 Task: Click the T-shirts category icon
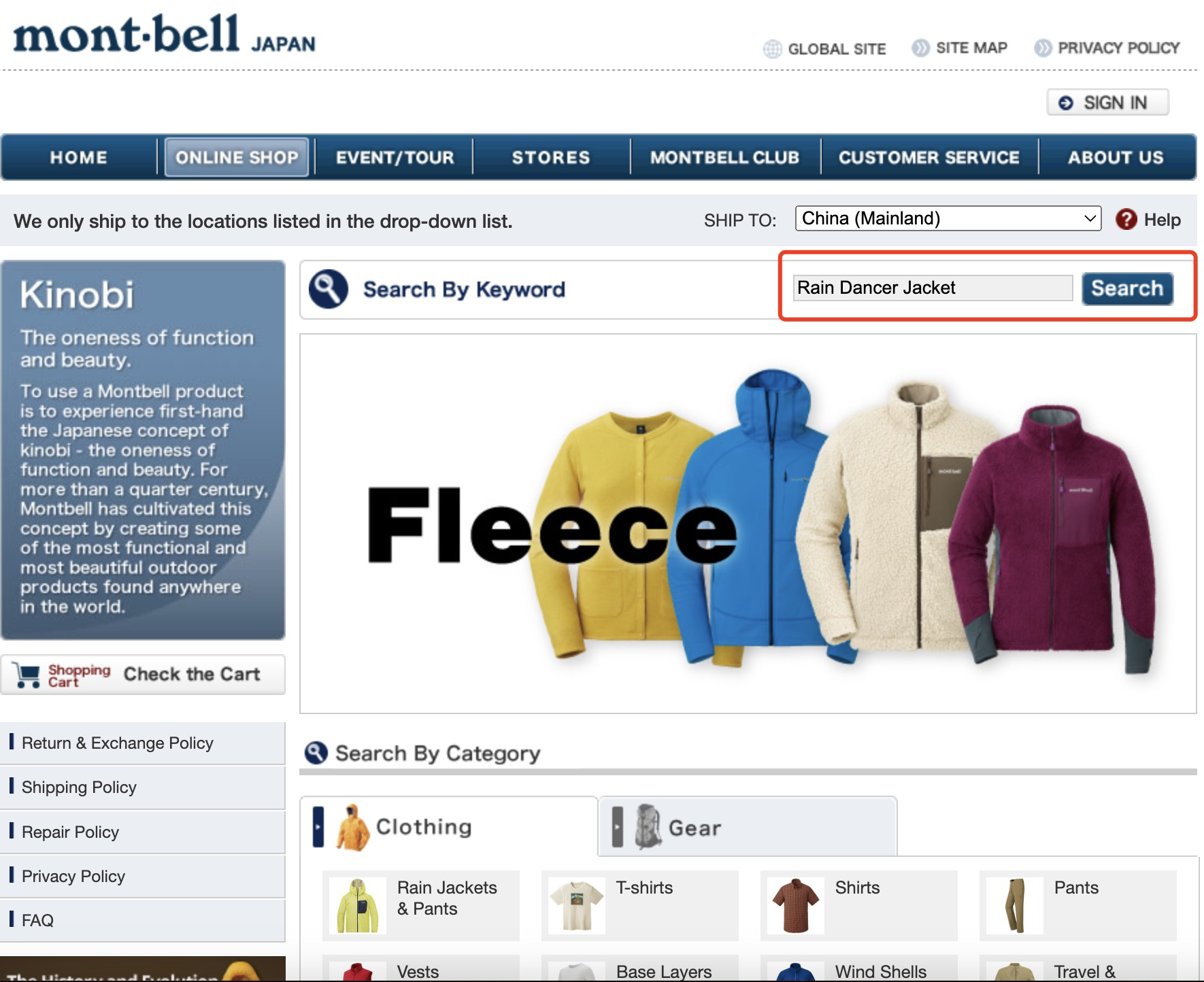click(x=577, y=906)
